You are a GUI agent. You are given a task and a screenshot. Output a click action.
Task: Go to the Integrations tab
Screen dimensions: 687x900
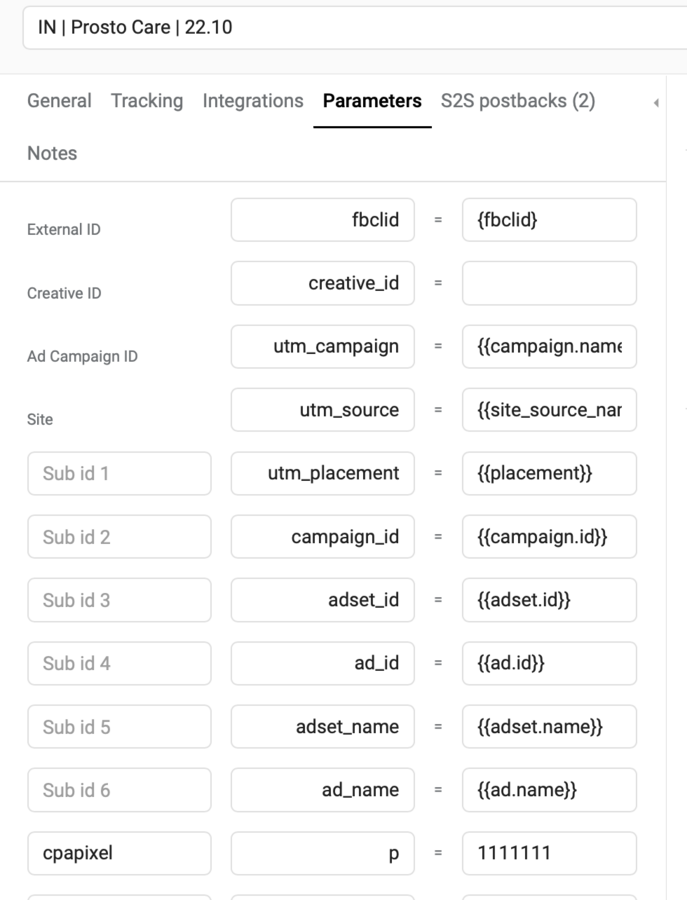tap(252, 101)
